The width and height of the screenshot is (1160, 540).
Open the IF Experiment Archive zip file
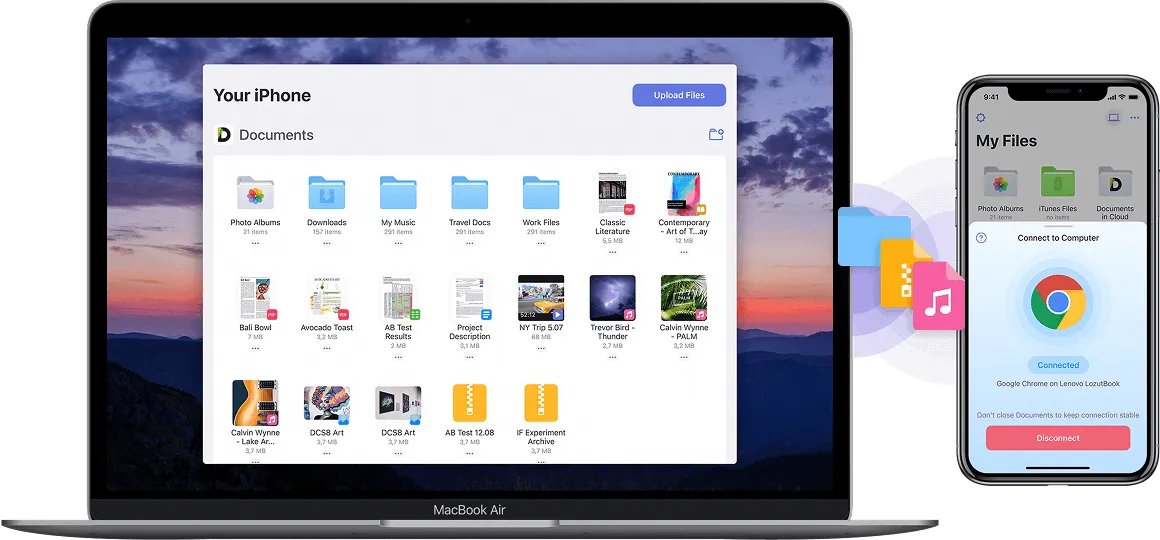point(541,403)
